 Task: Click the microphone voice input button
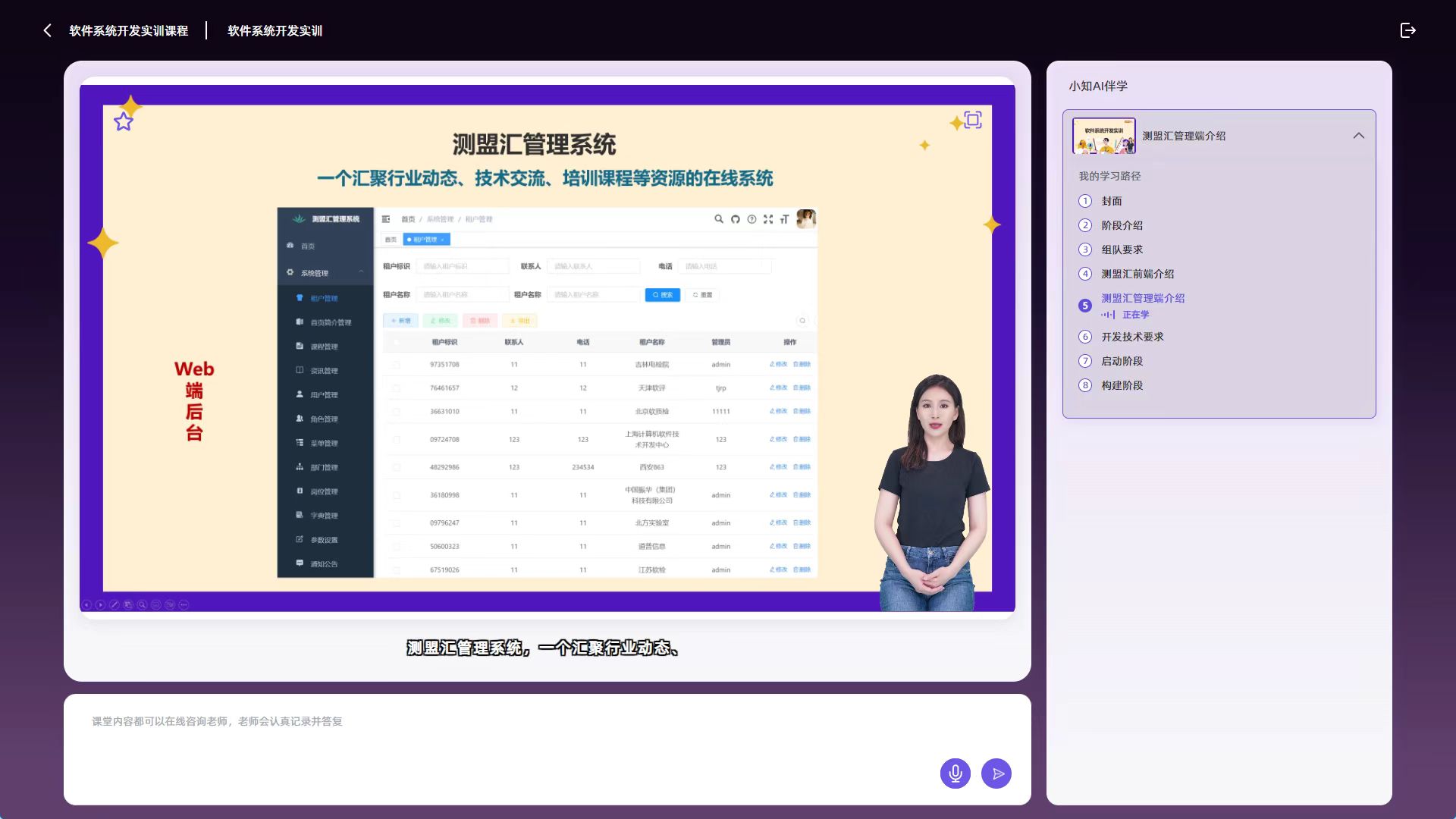[955, 773]
